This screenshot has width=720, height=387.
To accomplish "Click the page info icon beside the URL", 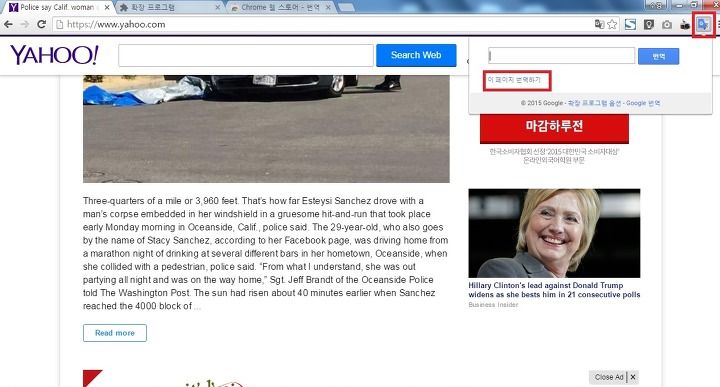I will point(60,24).
